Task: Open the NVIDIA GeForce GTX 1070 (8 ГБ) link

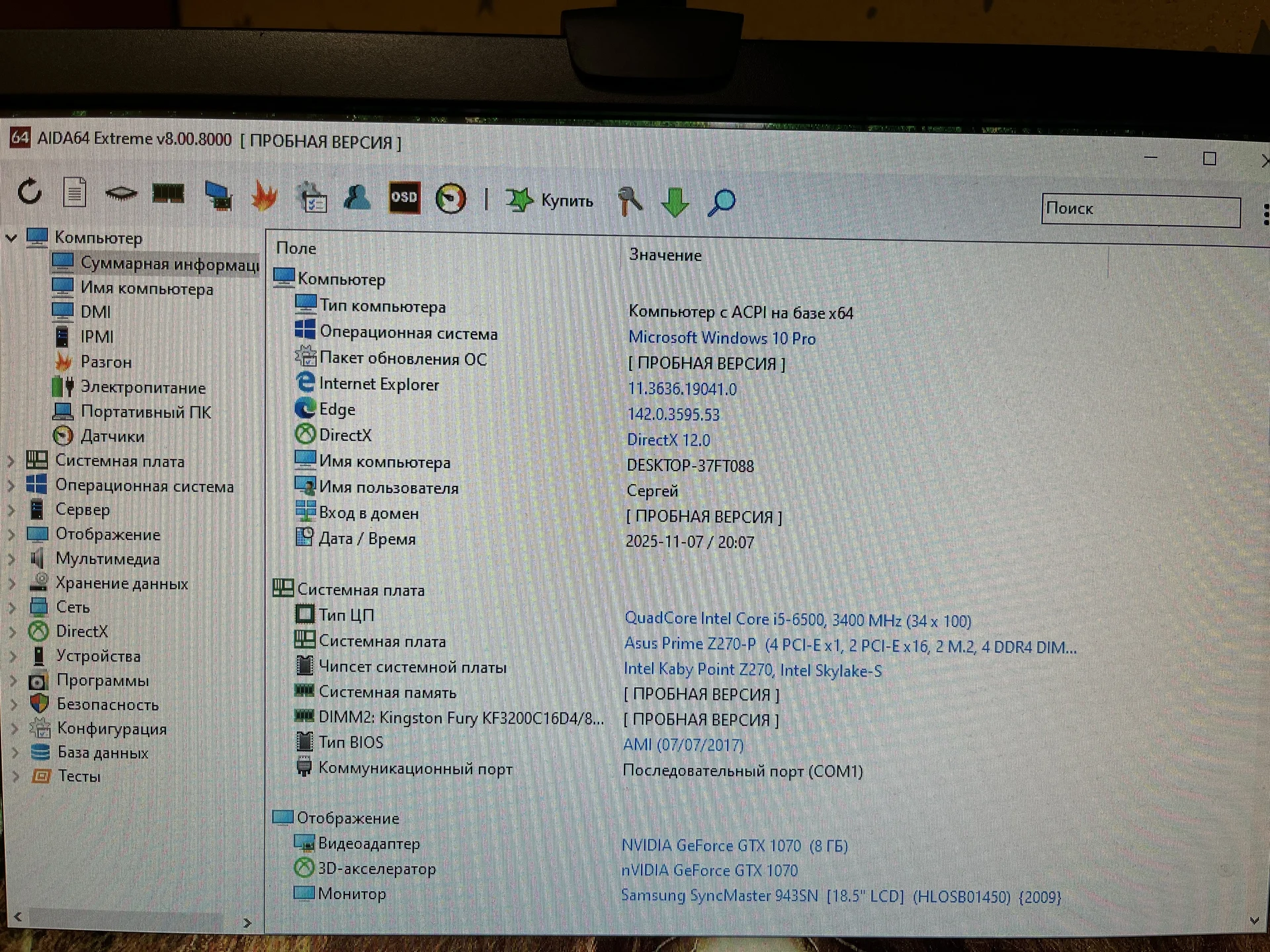Action: 734,846
